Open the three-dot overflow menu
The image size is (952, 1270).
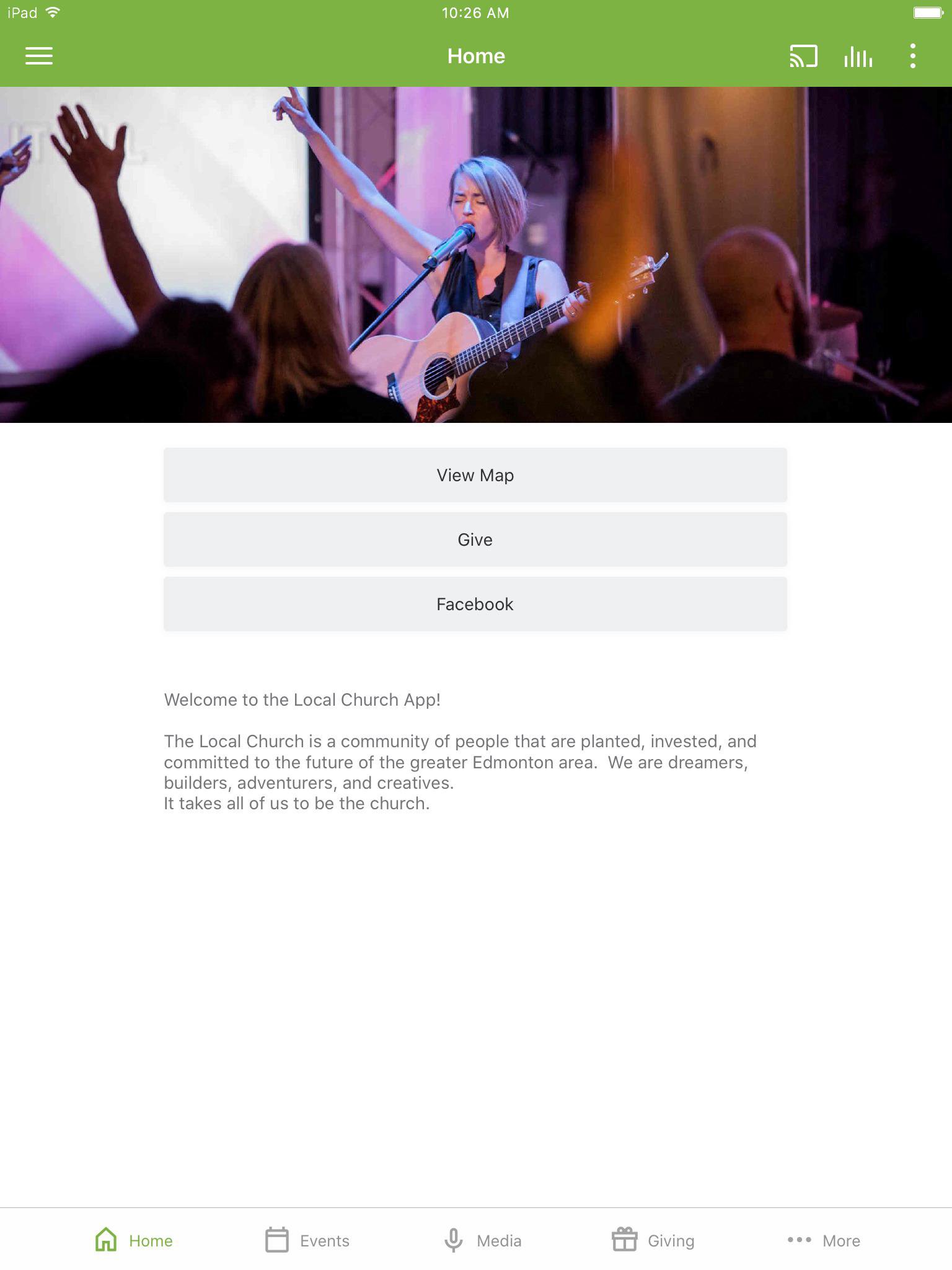click(912, 56)
